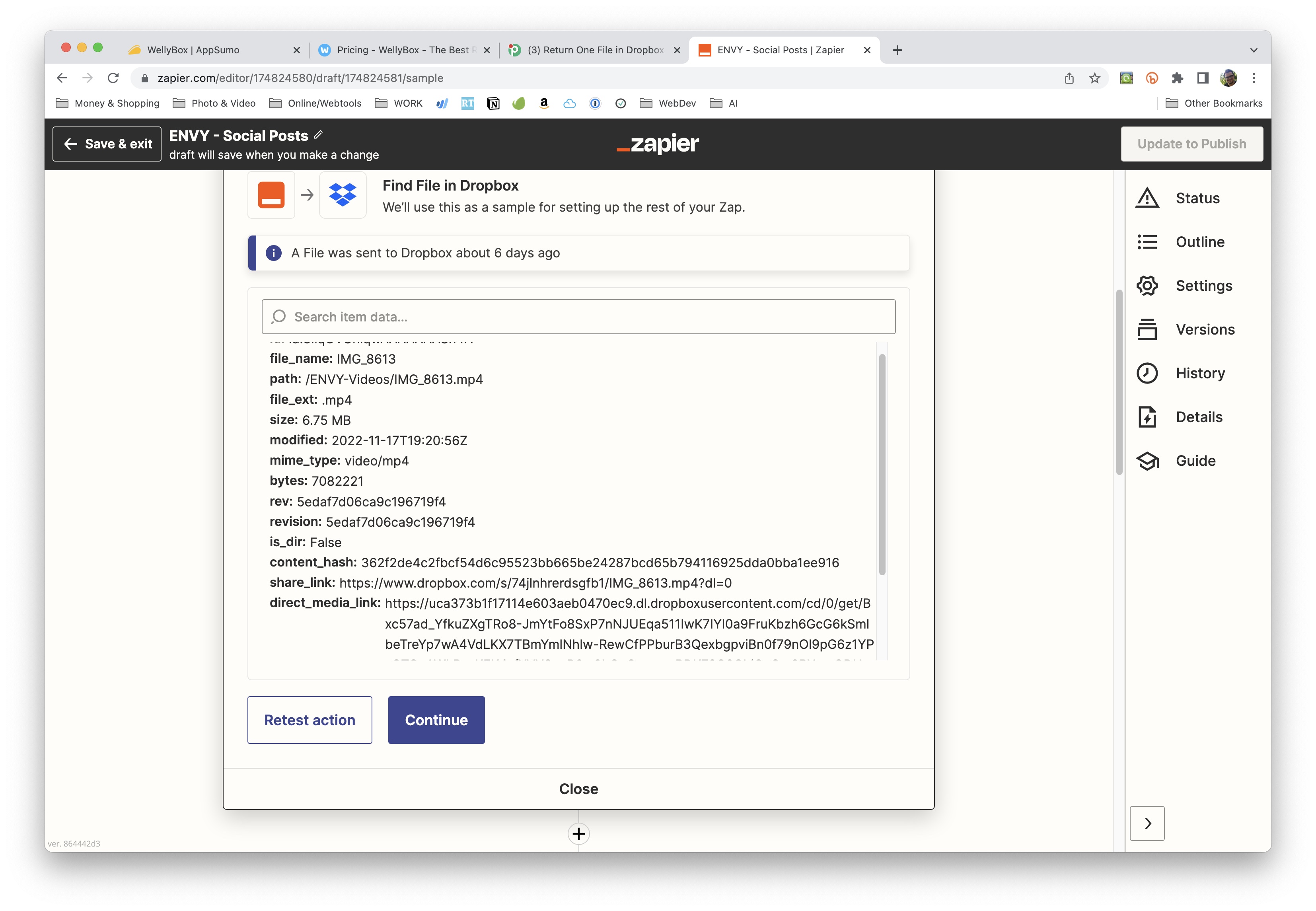The height and width of the screenshot is (911, 1316).
Task: Open the browser Extensions puzzle icon
Action: tap(1177, 78)
